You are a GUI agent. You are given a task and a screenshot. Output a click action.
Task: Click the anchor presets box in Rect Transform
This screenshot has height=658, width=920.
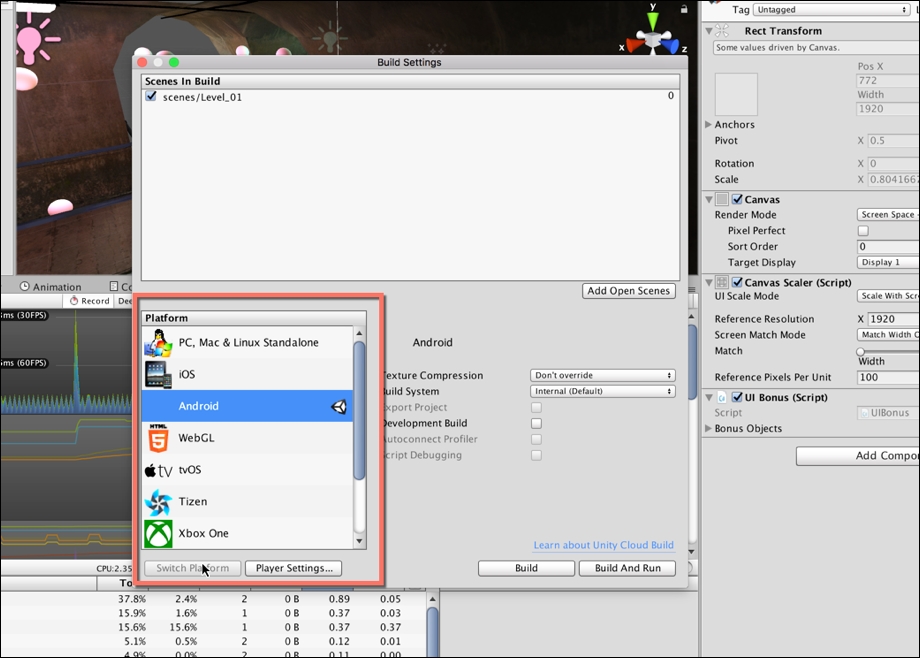point(736,94)
